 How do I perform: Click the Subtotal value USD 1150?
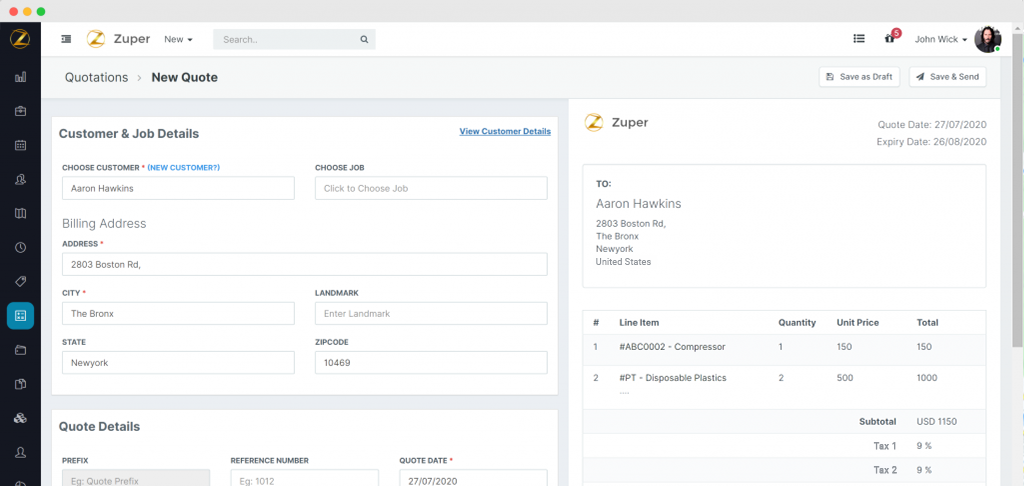coord(936,421)
